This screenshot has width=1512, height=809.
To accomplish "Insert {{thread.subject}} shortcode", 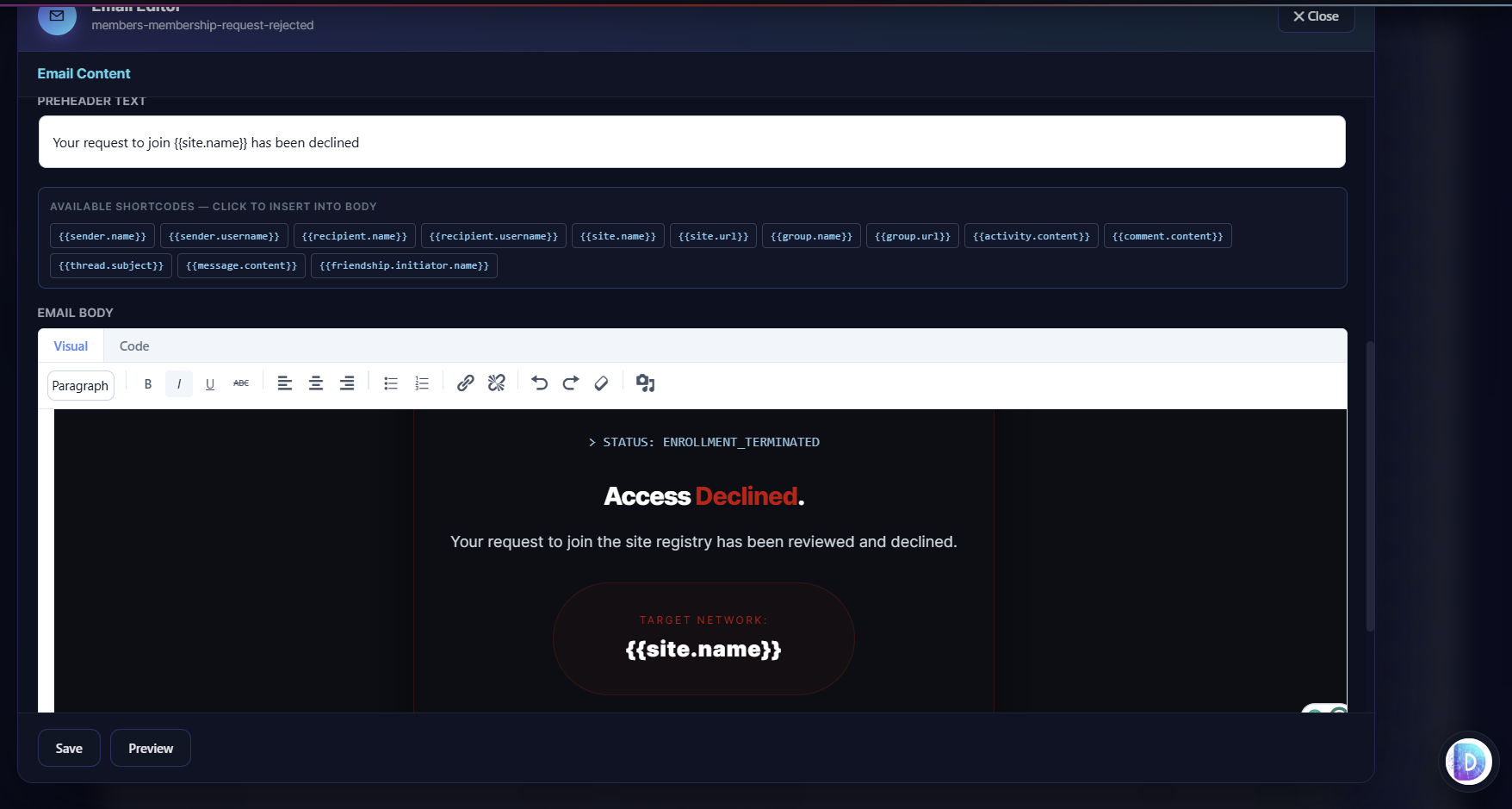I will click(111, 265).
